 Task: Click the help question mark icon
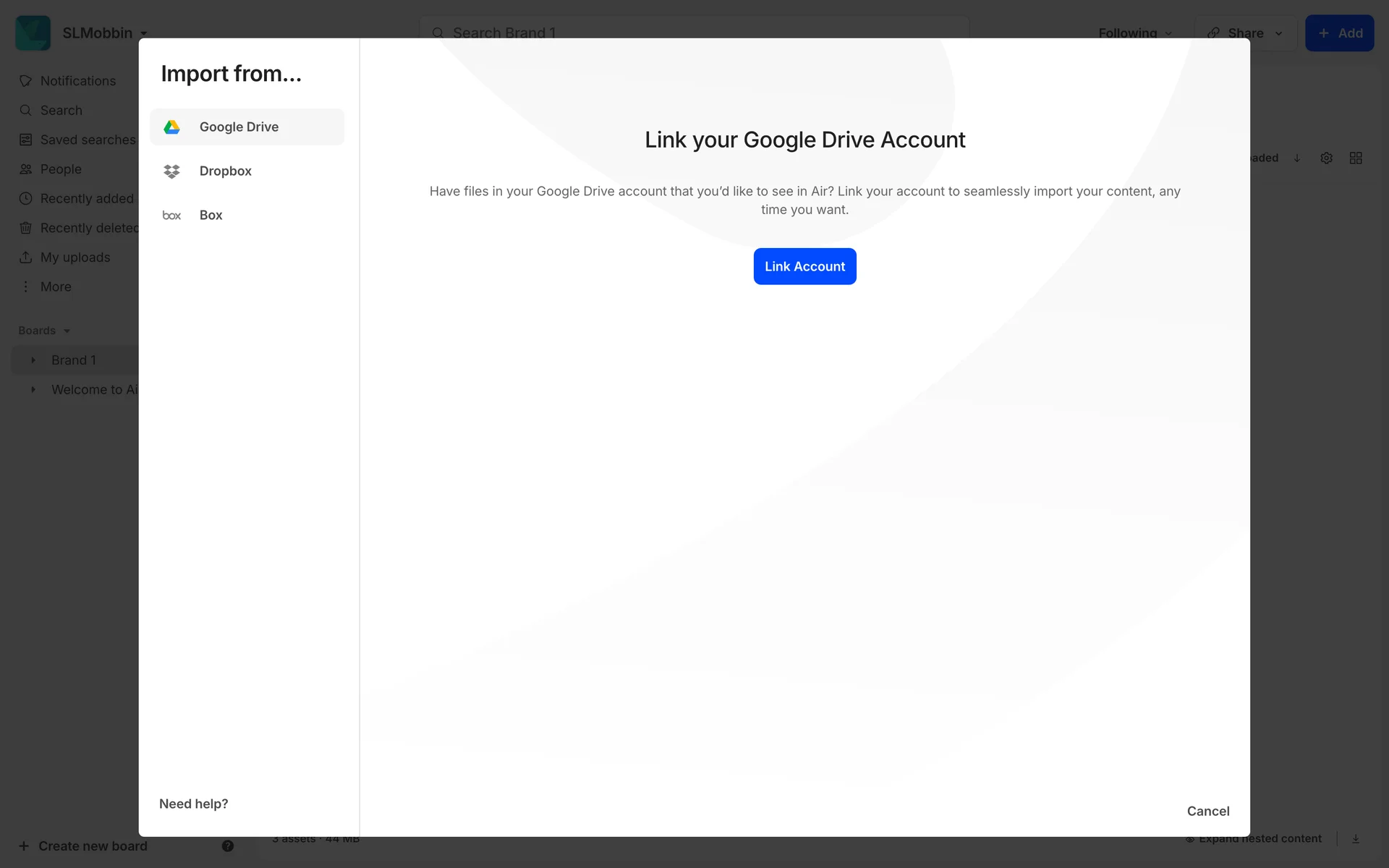228,846
